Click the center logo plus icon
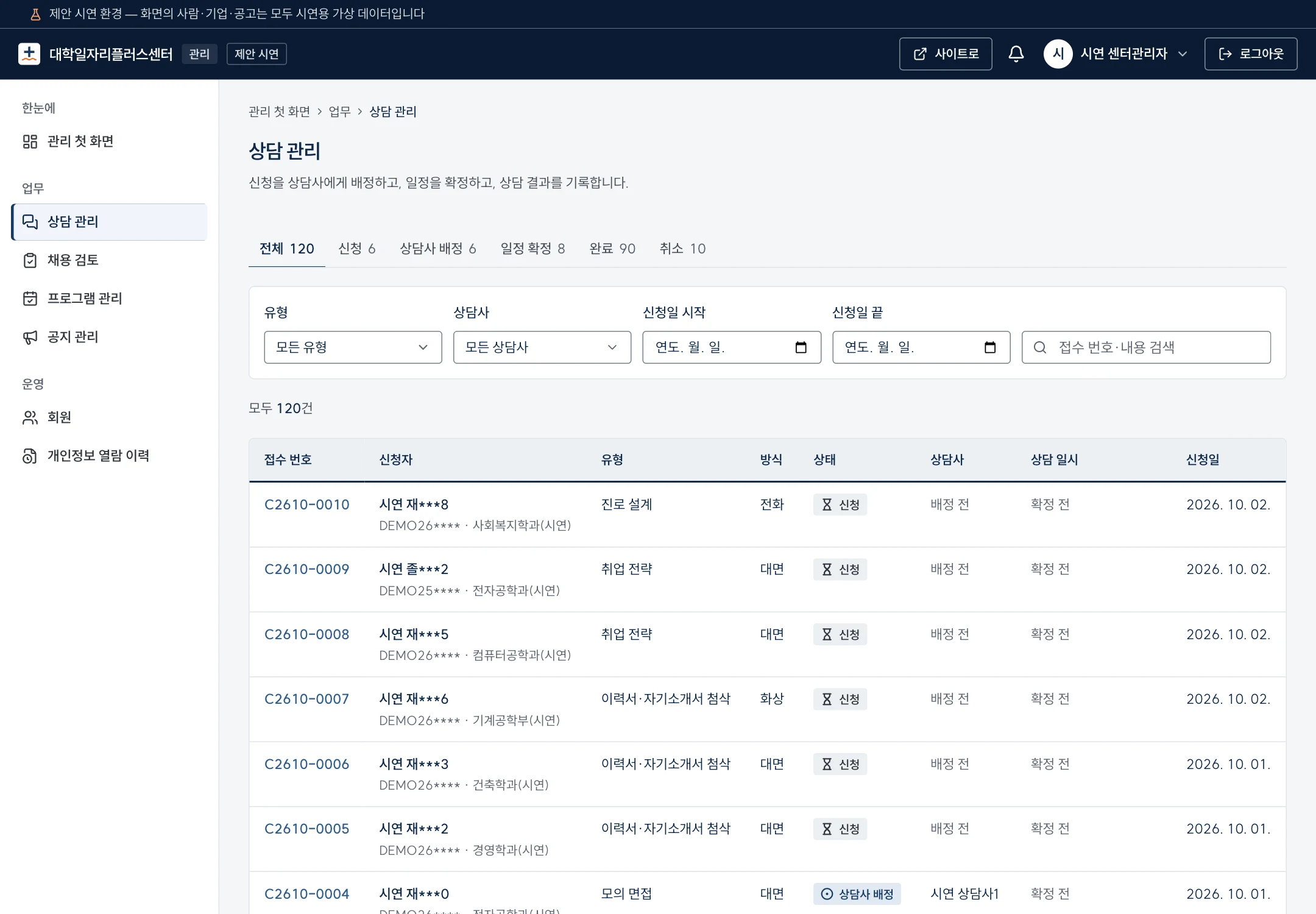The width and height of the screenshot is (1316, 914). tap(29, 54)
